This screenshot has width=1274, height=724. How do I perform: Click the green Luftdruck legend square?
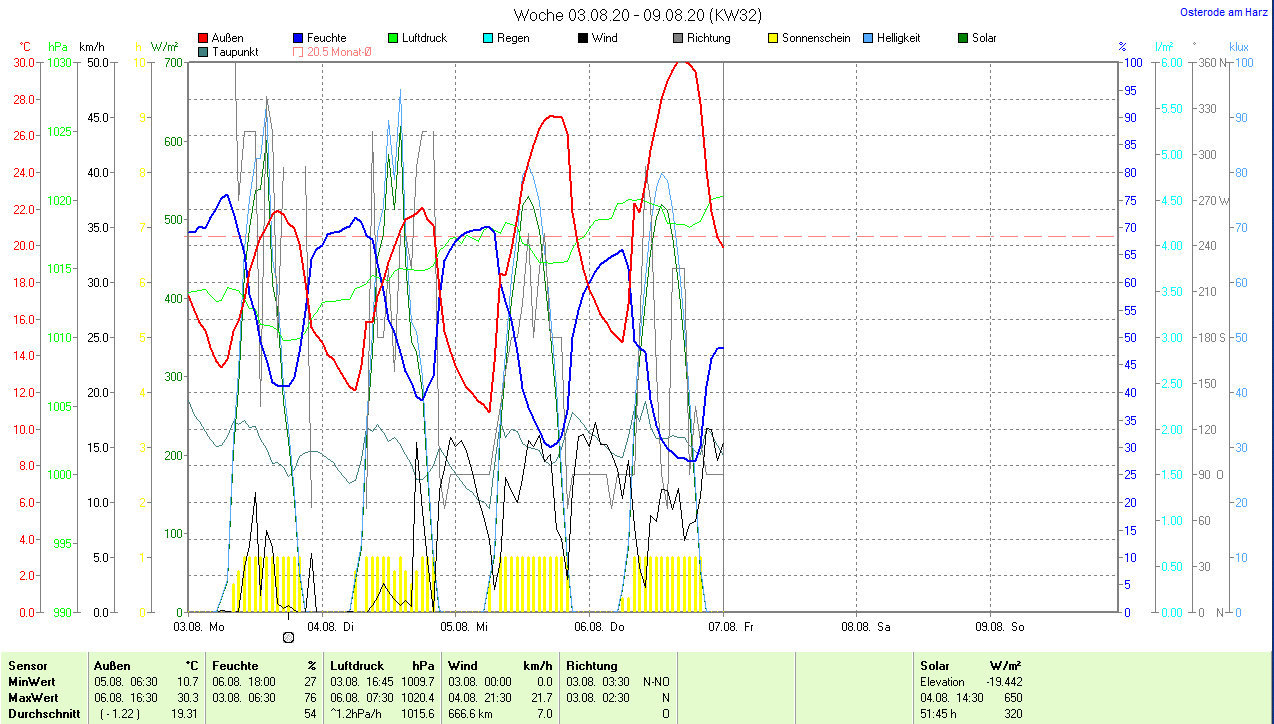tap(393, 38)
